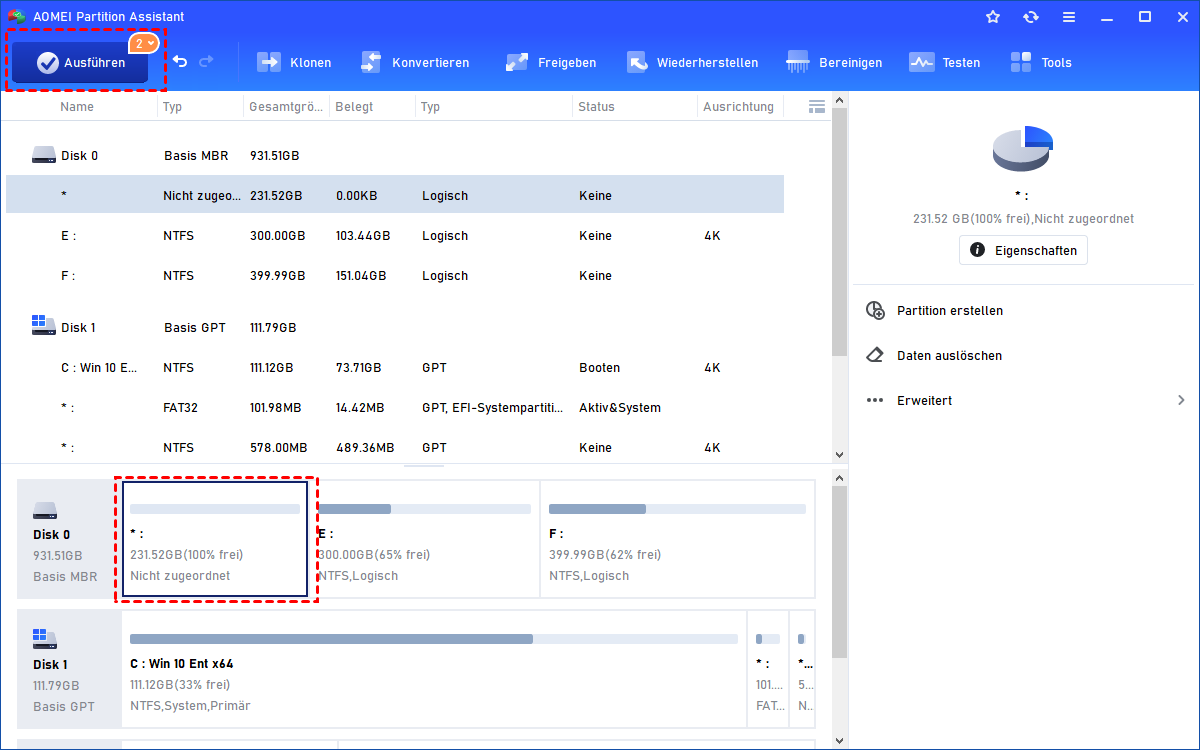
Task: Click the second Typ column header
Action: coord(430,106)
